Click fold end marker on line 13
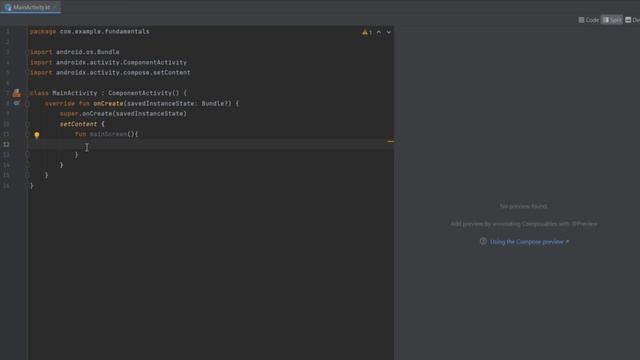This screenshot has width=640, height=360. click(x=27, y=155)
